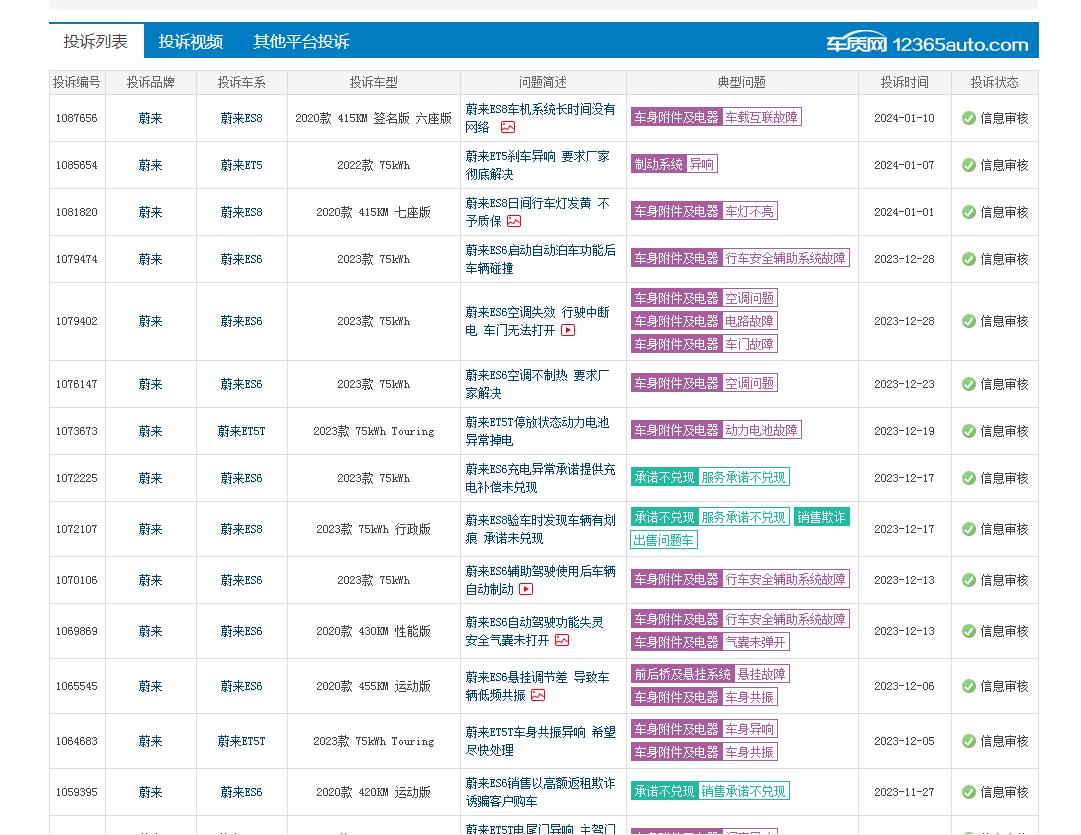Viewport: 1081px width, 835px height.
Task: Click green status check for complaint 1079474
Action: (969, 259)
